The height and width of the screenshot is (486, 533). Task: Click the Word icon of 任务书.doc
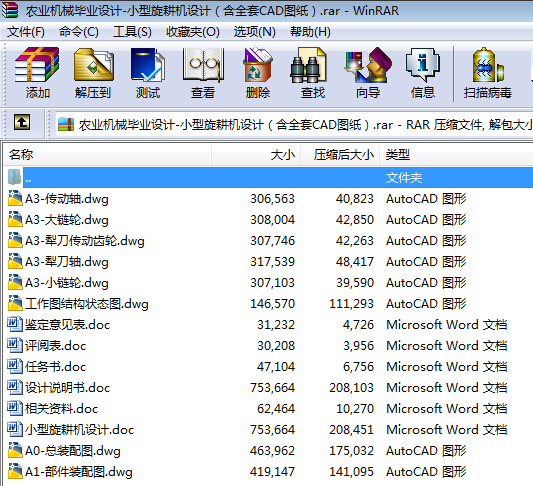point(15,366)
